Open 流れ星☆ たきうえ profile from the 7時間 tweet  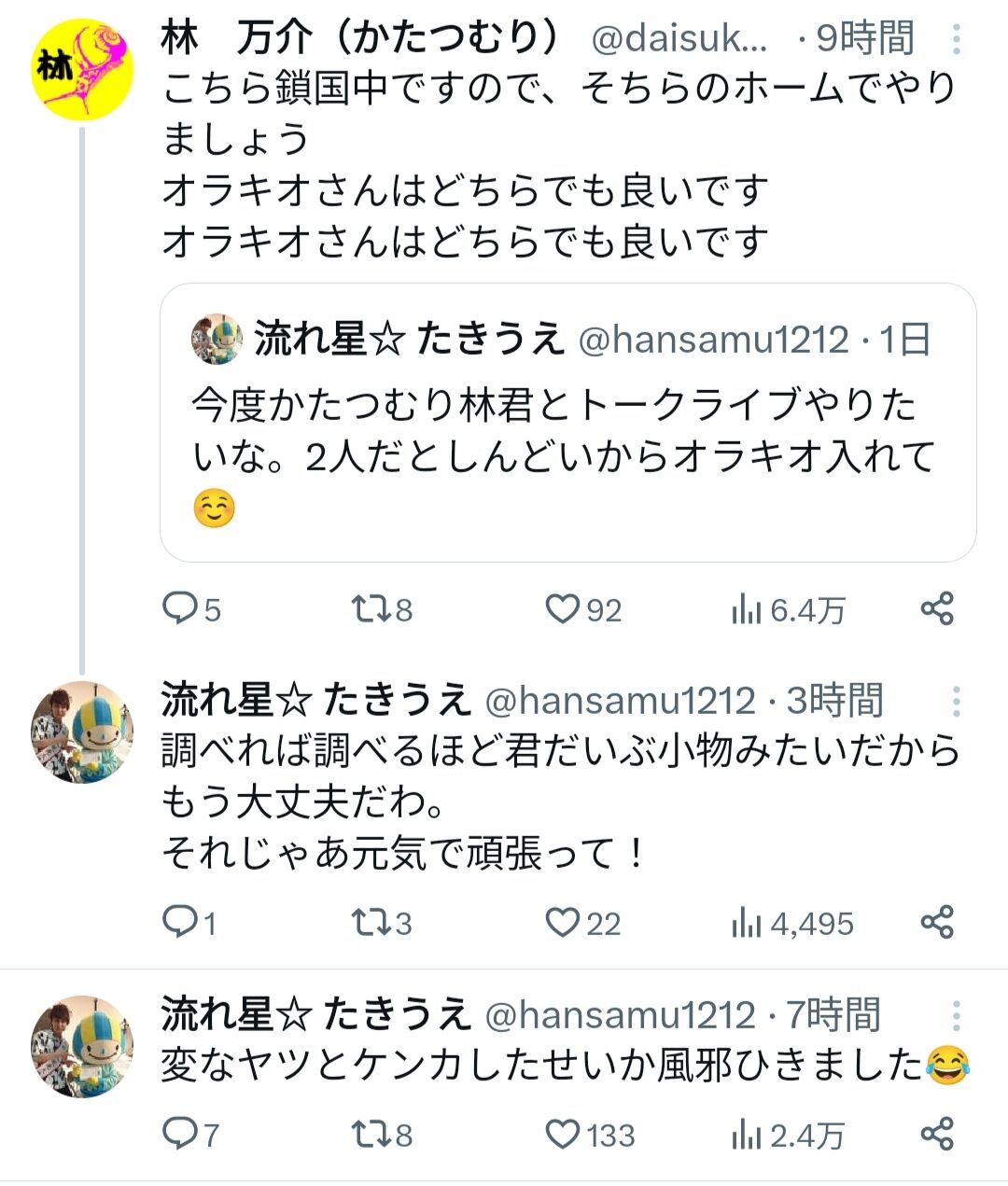pos(315,1014)
